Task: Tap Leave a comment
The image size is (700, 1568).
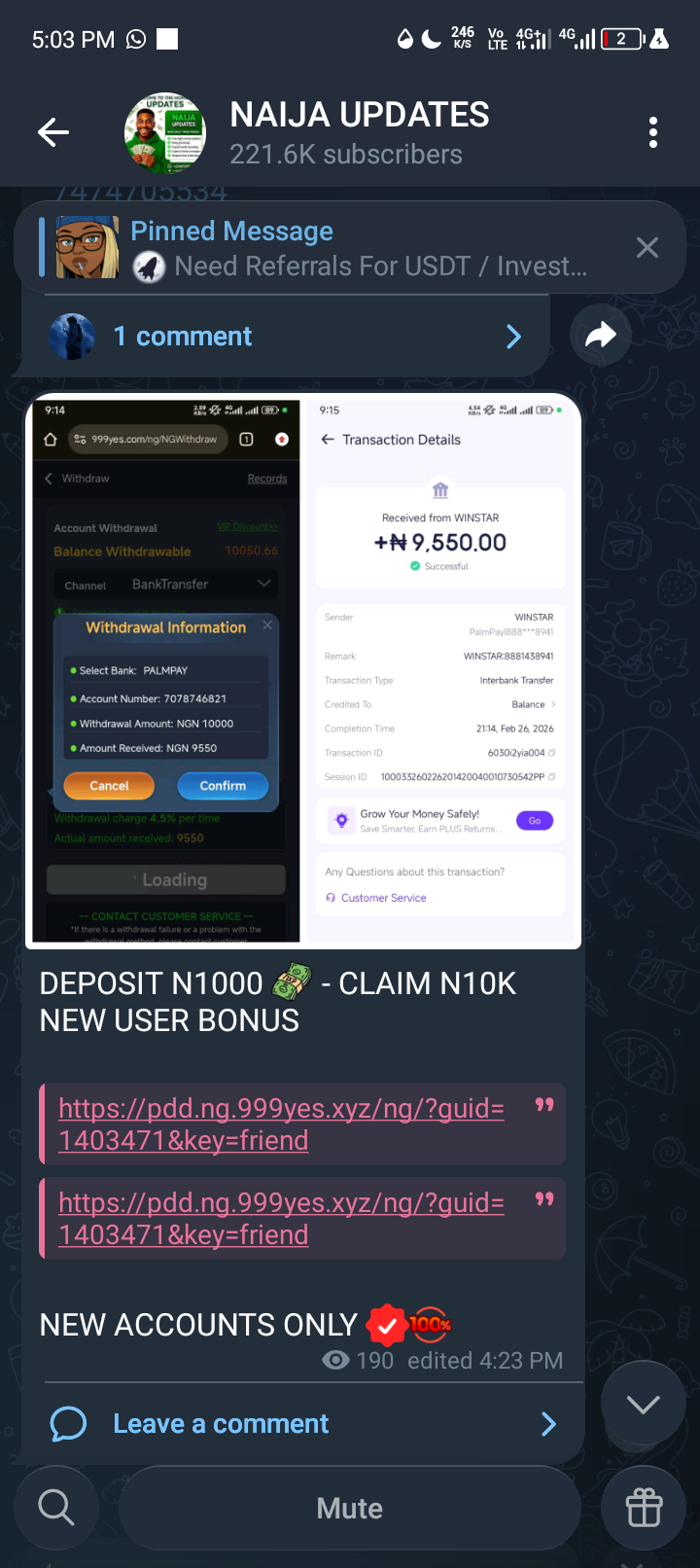Action: tap(221, 1424)
